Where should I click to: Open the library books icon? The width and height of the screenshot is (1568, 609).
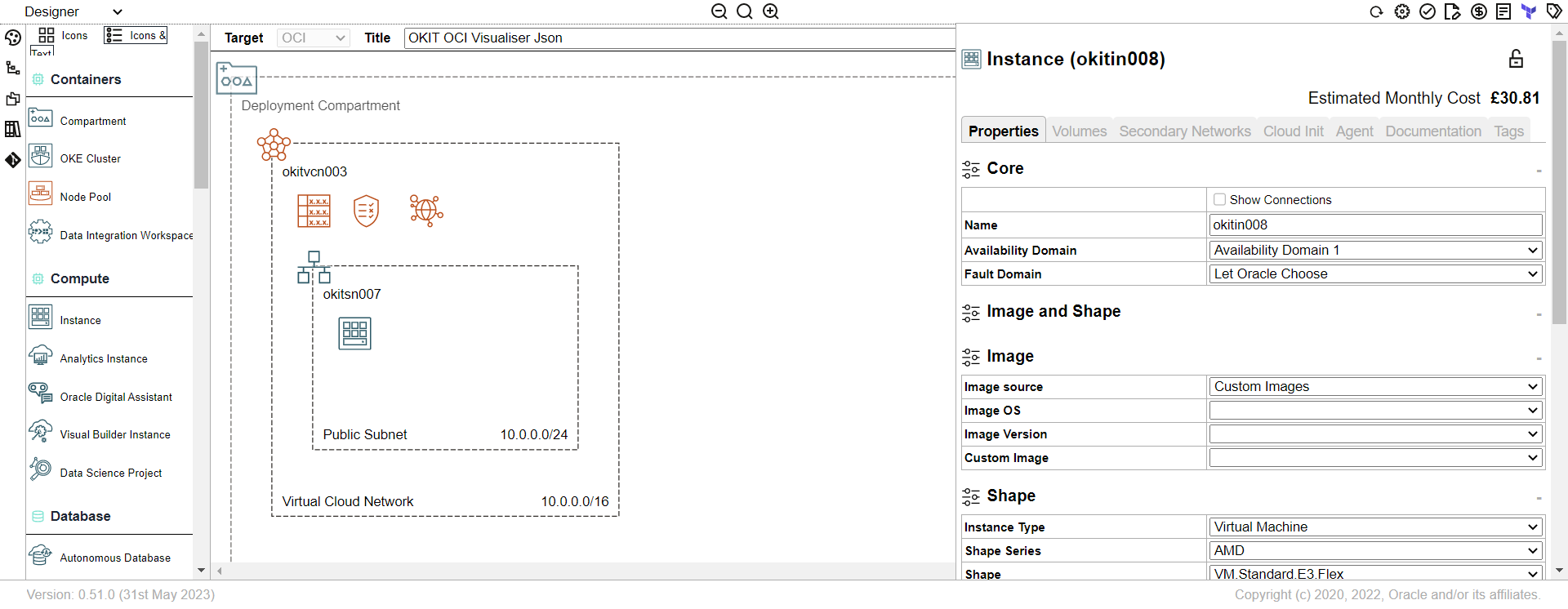tap(13, 129)
